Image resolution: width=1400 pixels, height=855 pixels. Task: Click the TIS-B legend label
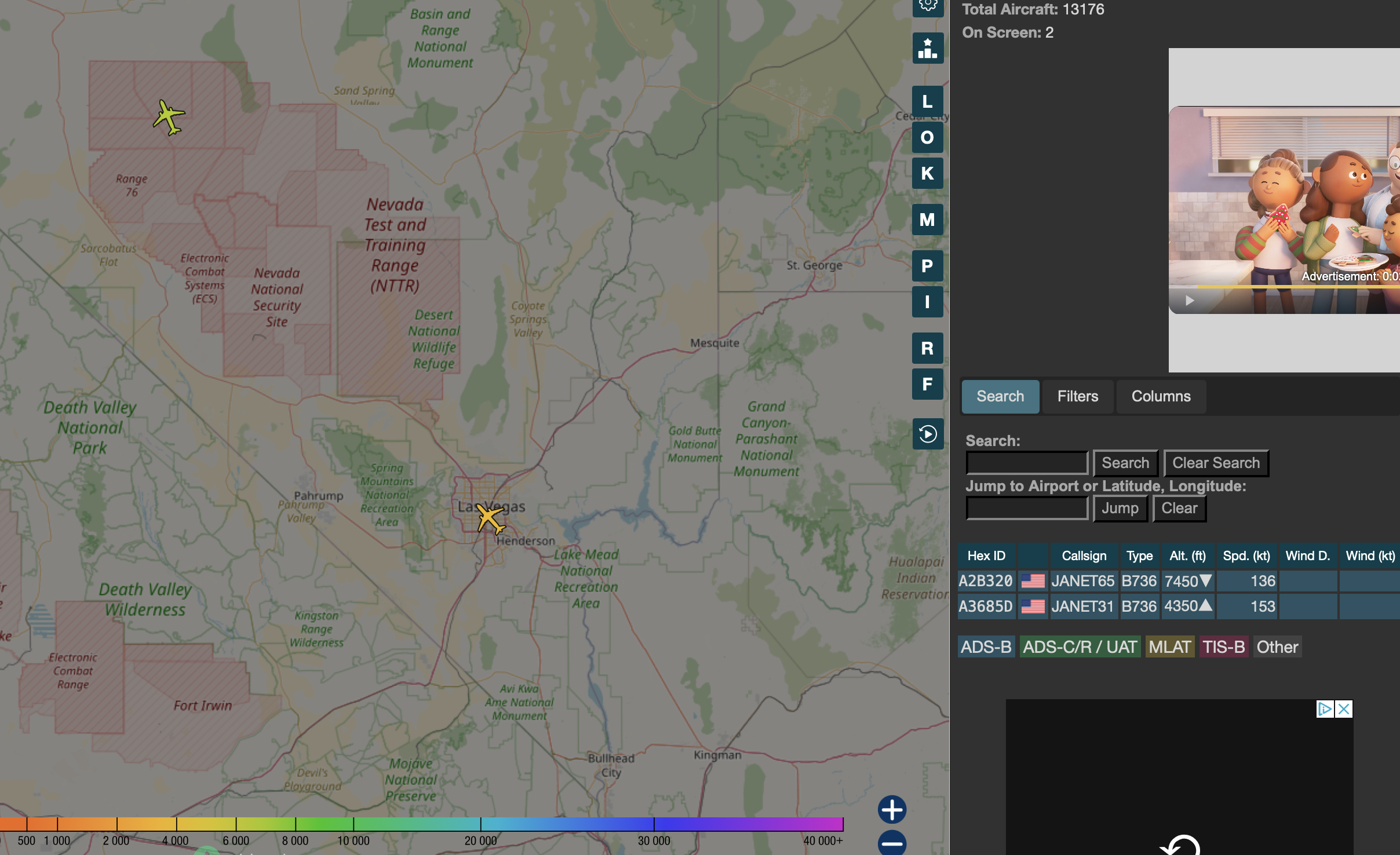click(1223, 646)
